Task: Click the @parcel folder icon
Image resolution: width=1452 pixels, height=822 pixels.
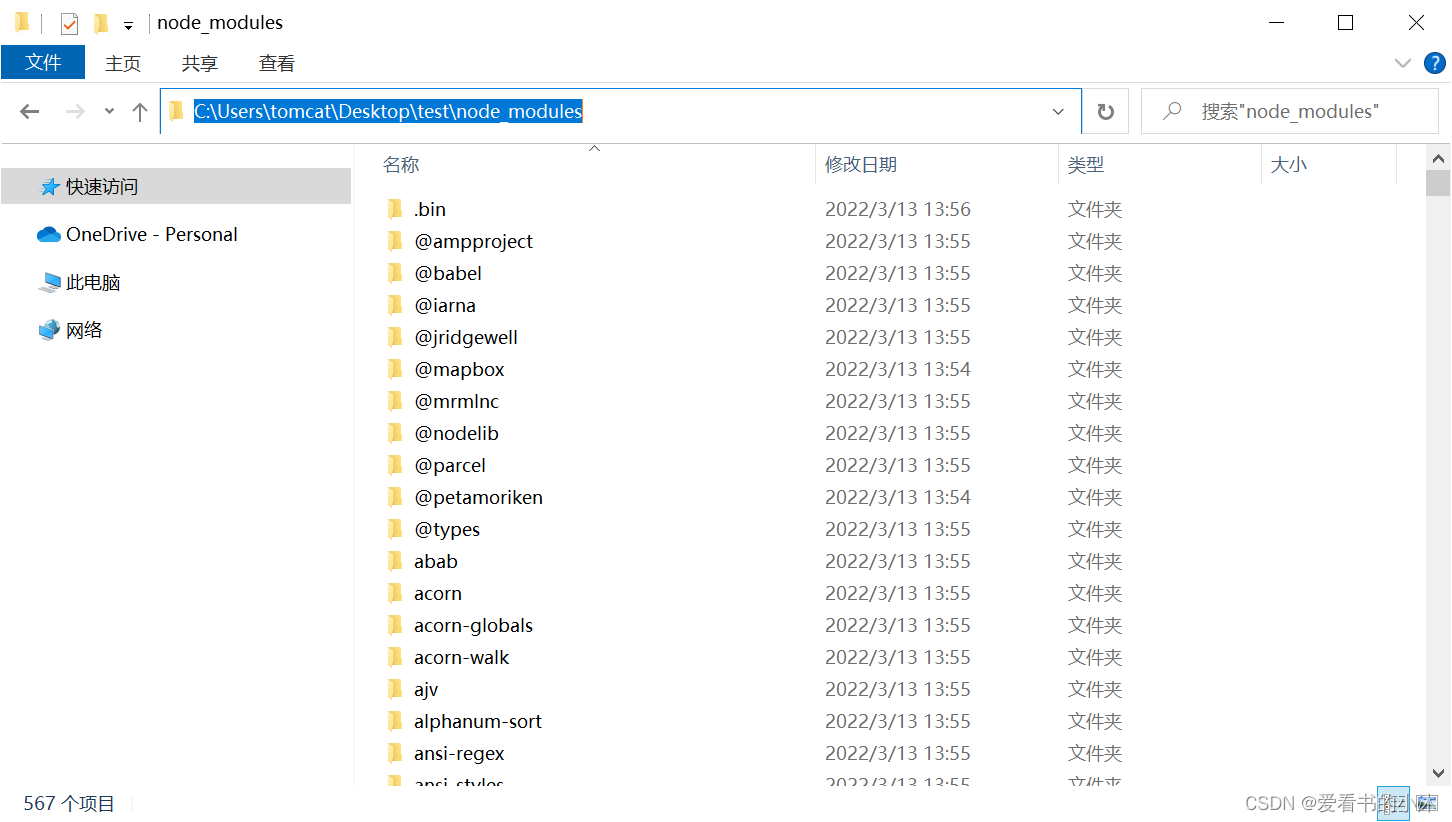Action: pyautogui.click(x=395, y=465)
